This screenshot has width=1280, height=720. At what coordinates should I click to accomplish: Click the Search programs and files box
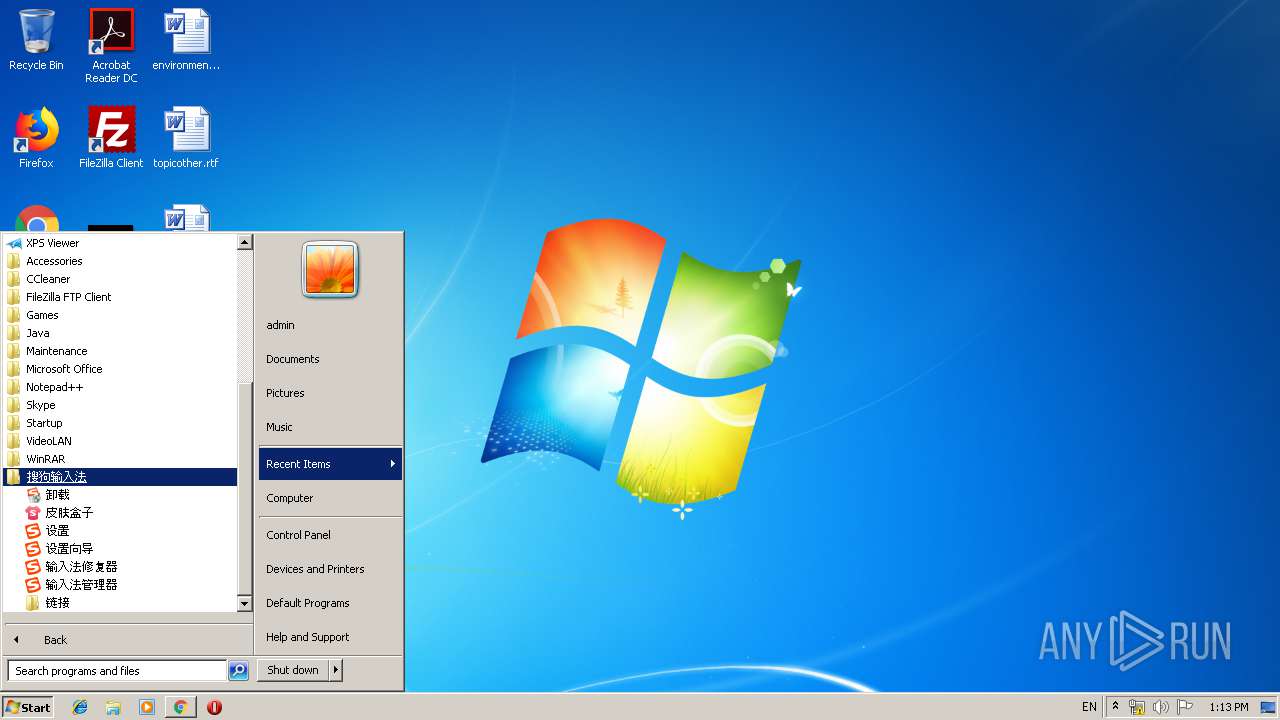coord(117,671)
